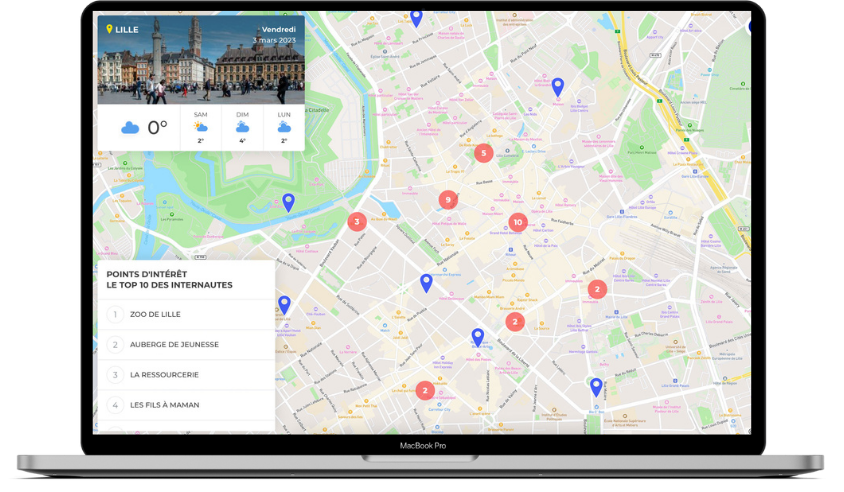Click the Vendredi 3 mars 2023 date

pos(279,34)
